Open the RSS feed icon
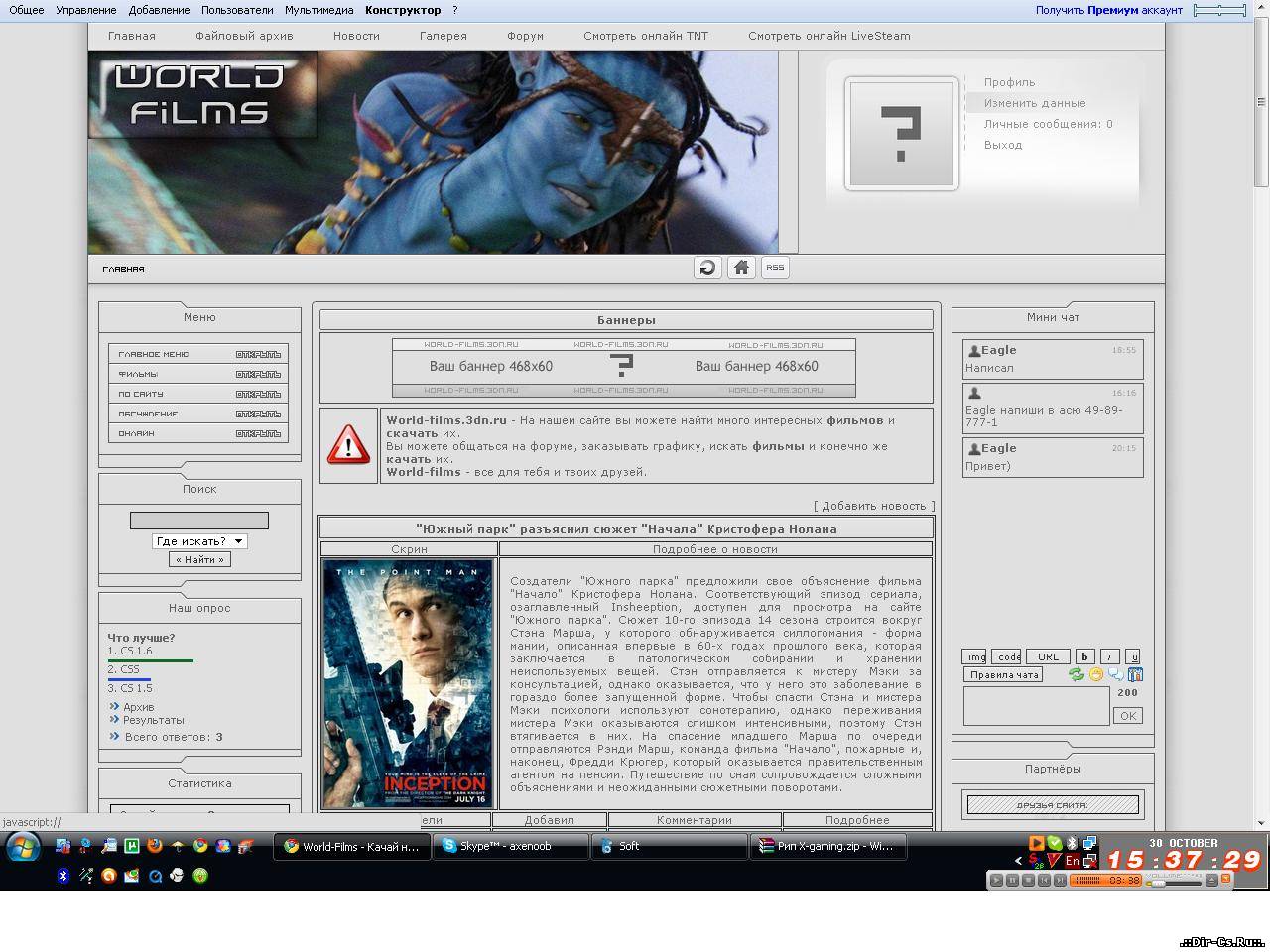This screenshot has height=952, width=1270. pyautogui.click(x=775, y=268)
